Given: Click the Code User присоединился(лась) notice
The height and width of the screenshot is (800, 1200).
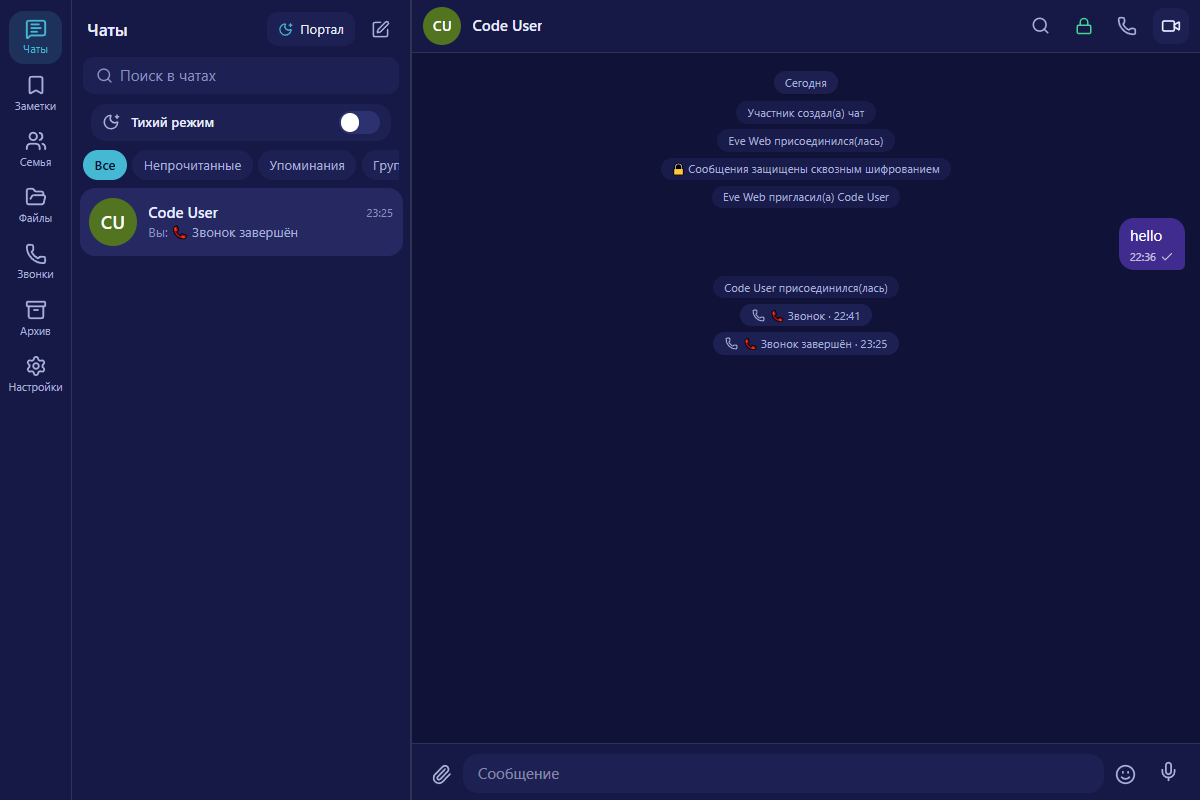Looking at the screenshot, I should pos(806,287).
